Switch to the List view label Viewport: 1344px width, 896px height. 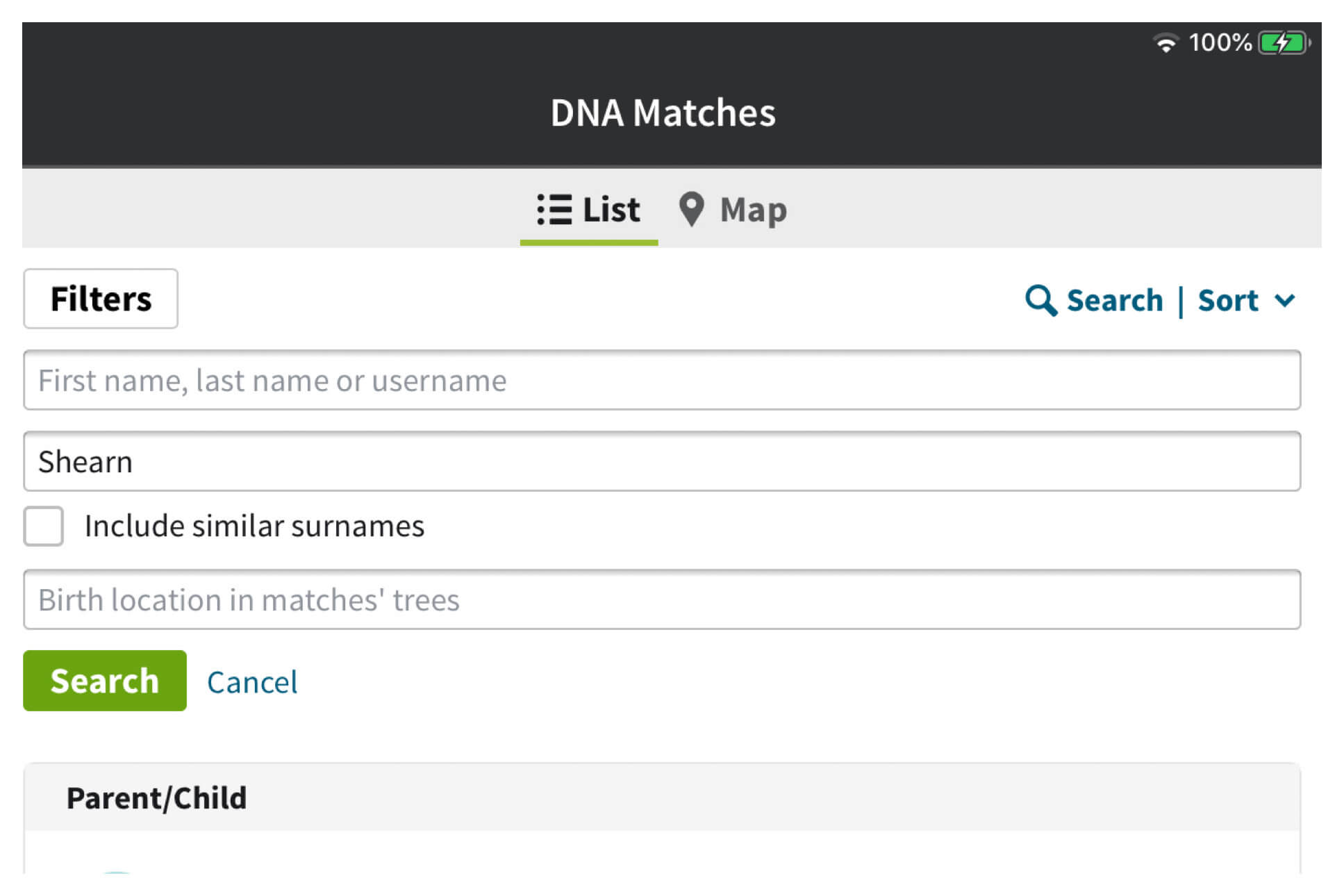[611, 209]
